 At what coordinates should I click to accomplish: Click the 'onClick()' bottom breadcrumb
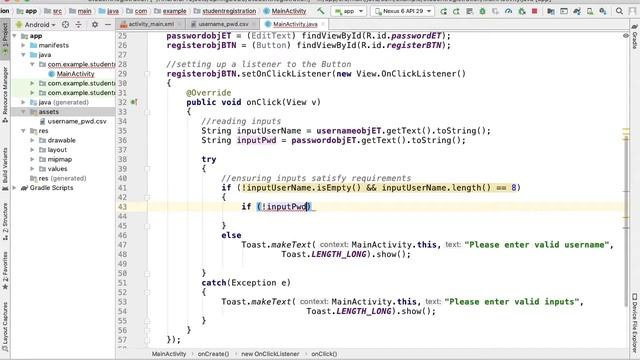[x=324, y=354]
